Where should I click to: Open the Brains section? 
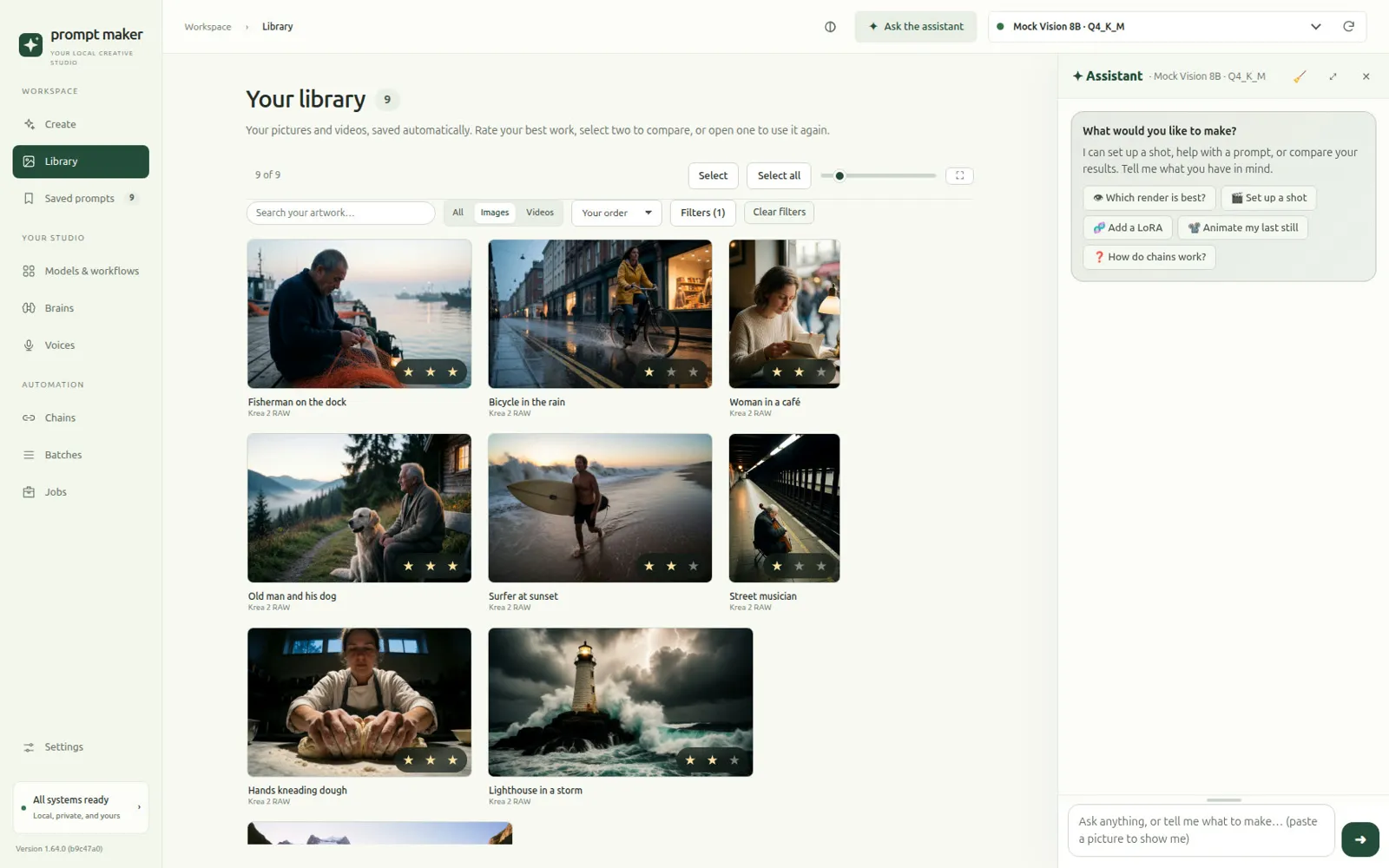click(x=81, y=308)
